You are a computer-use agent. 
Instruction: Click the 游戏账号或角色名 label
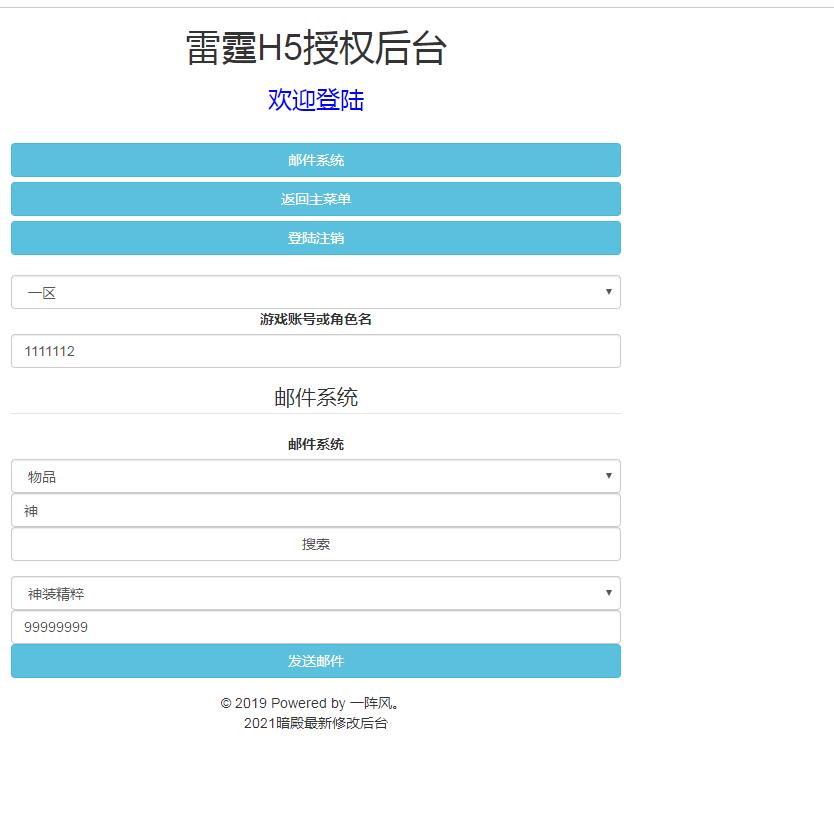[315, 320]
